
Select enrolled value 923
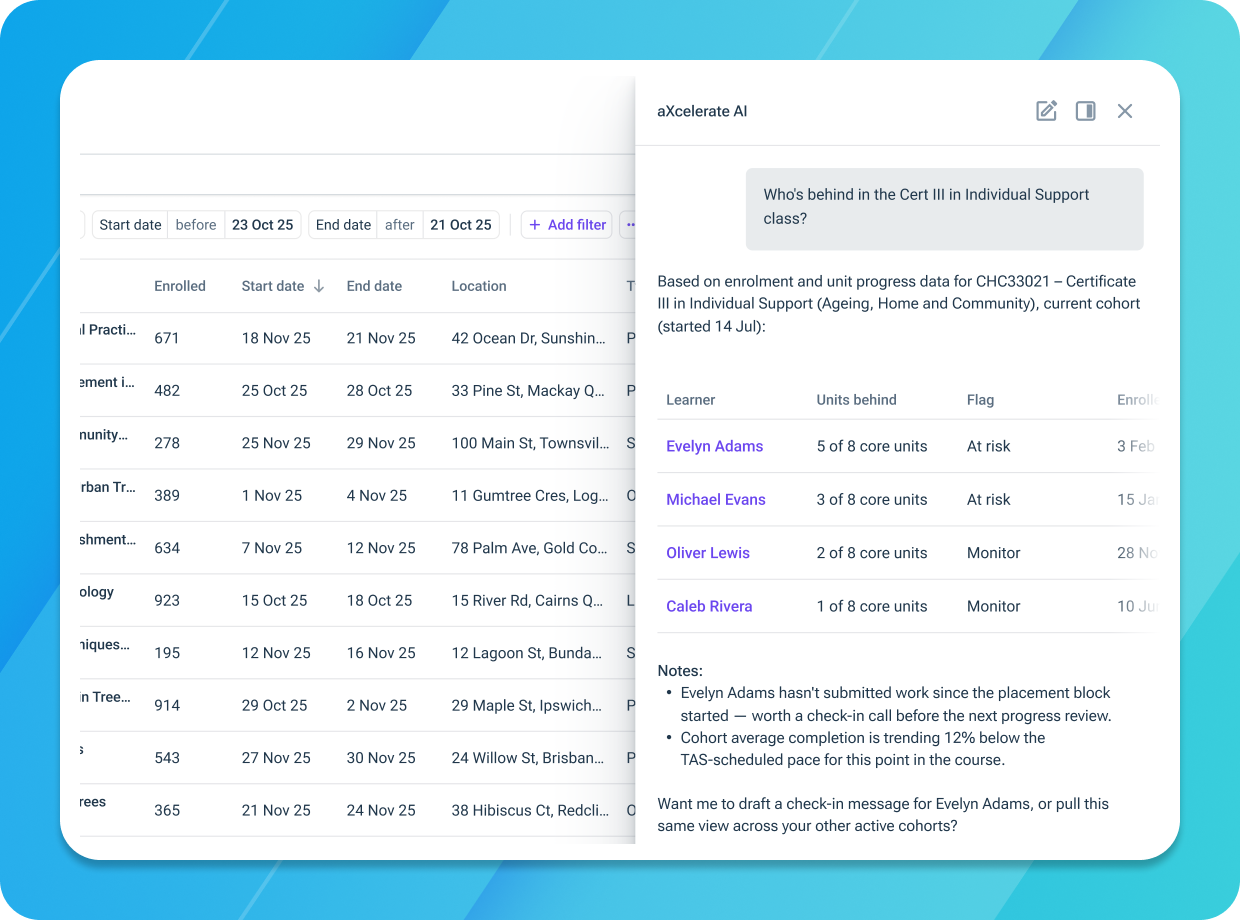167,600
